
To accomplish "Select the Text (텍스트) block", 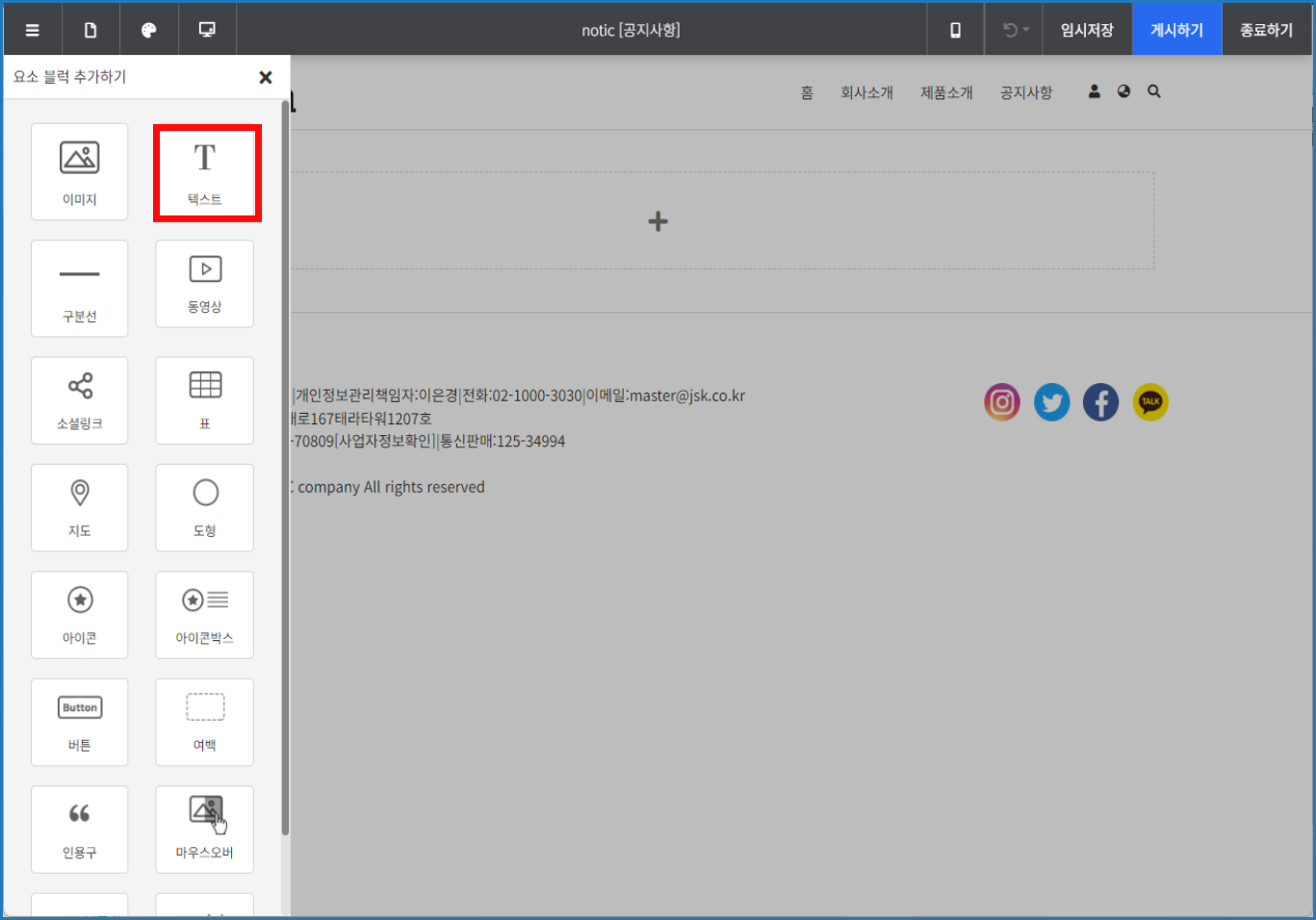I will click(x=205, y=172).
